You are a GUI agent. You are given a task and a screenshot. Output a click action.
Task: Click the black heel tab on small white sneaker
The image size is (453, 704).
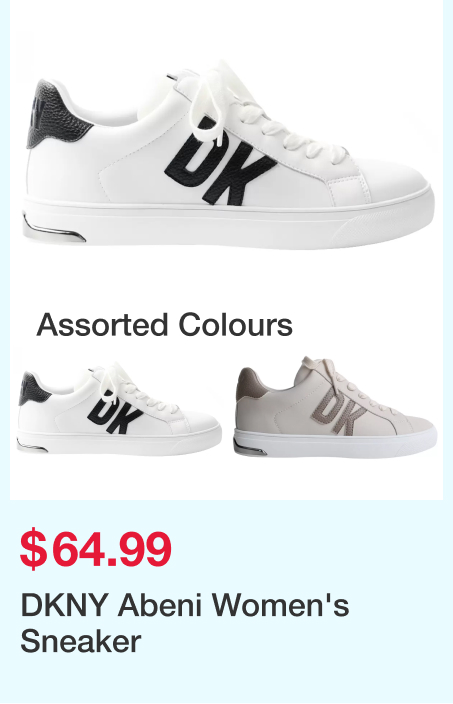[31, 389]
